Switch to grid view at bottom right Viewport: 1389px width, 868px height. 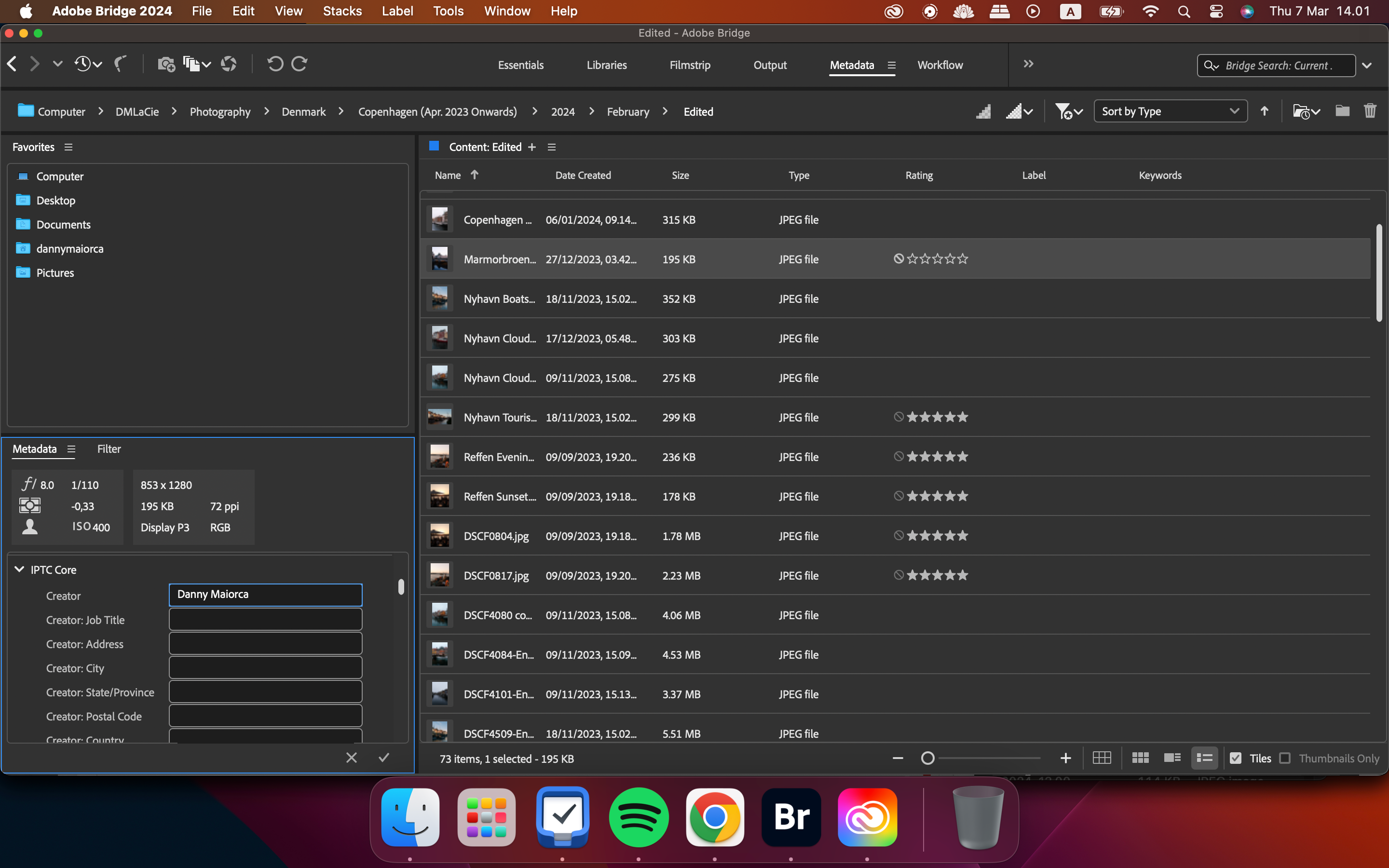tap(1102, 758)
